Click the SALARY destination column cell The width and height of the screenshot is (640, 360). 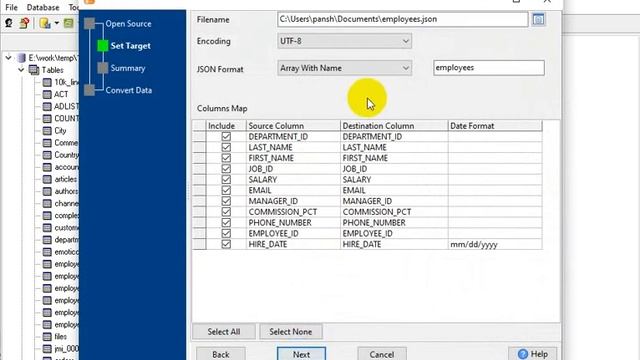(394, 180)
